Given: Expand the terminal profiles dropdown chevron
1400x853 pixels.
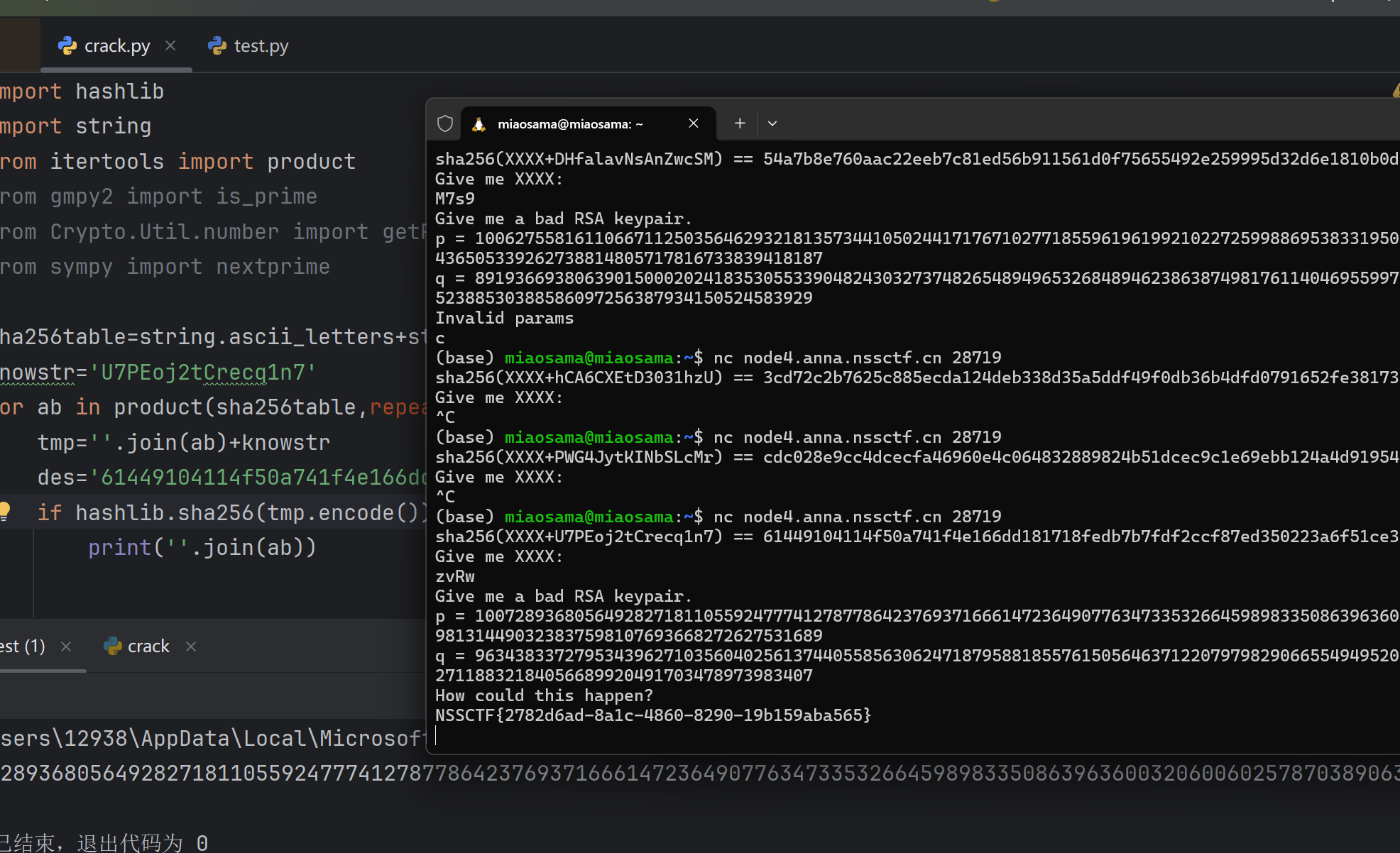Looking at the screenshot, I should coord(772,123).
